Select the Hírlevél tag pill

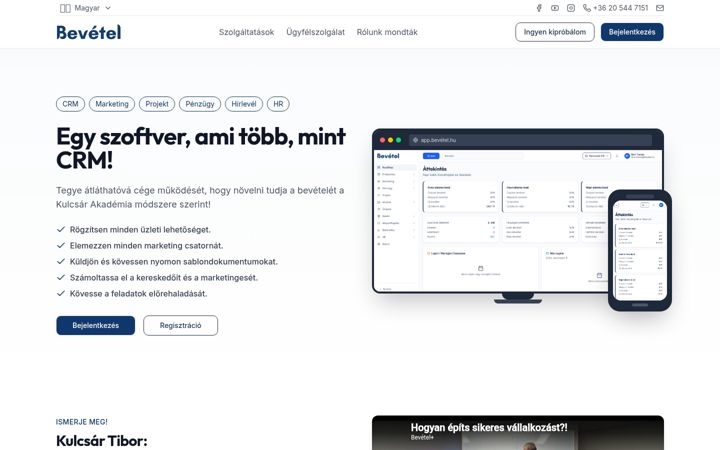coord(244,104)
